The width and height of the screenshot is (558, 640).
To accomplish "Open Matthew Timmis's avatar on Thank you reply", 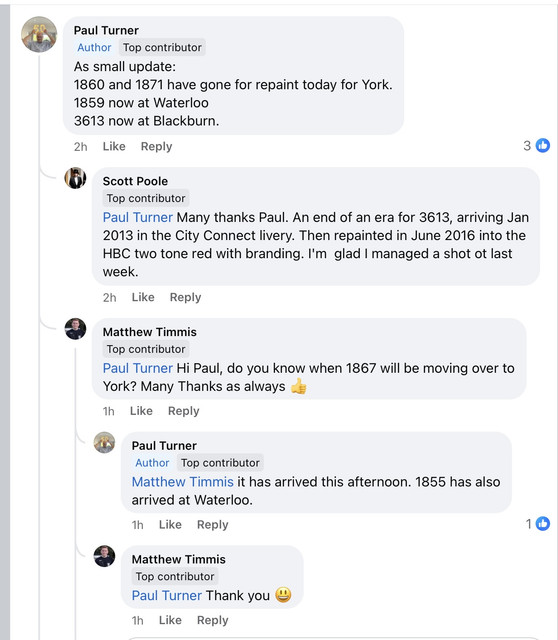I will tap(104, 556).
